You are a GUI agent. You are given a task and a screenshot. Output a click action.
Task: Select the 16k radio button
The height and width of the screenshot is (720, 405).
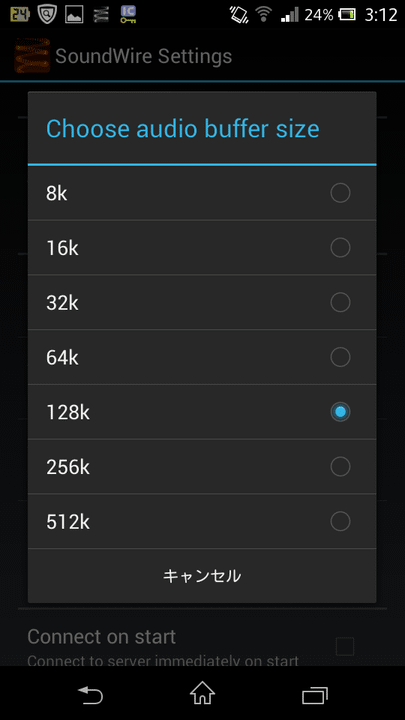(340, 248)
